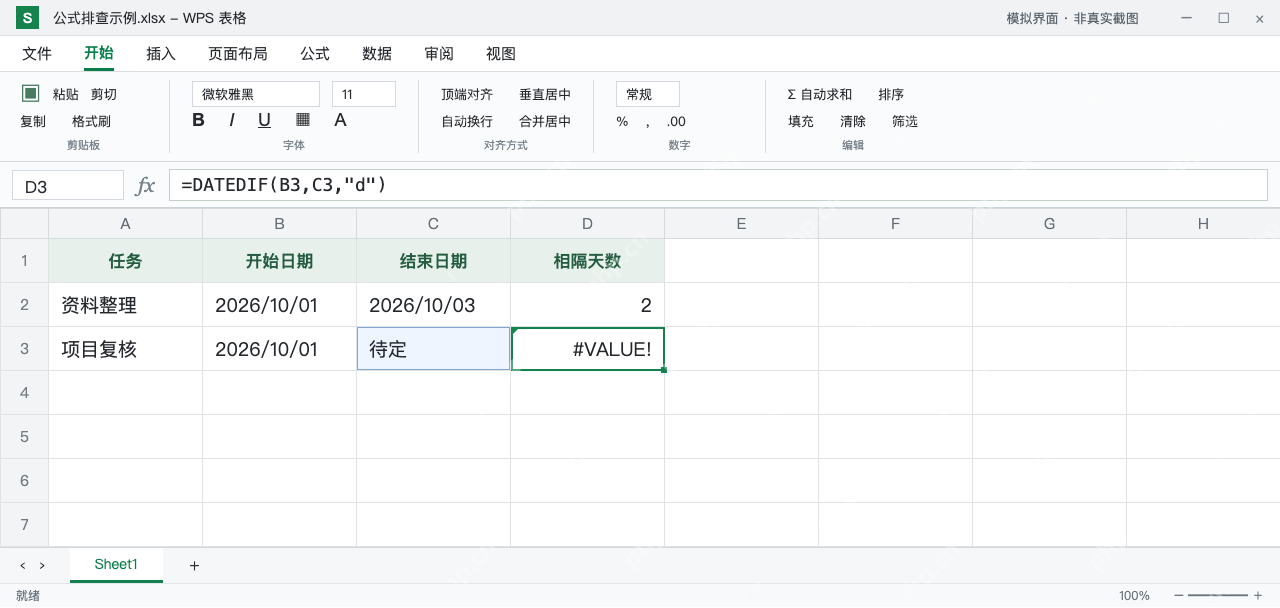This screenshot has width=1280, height=608.
Task: Apply percent number format
Action: point(622,122)
